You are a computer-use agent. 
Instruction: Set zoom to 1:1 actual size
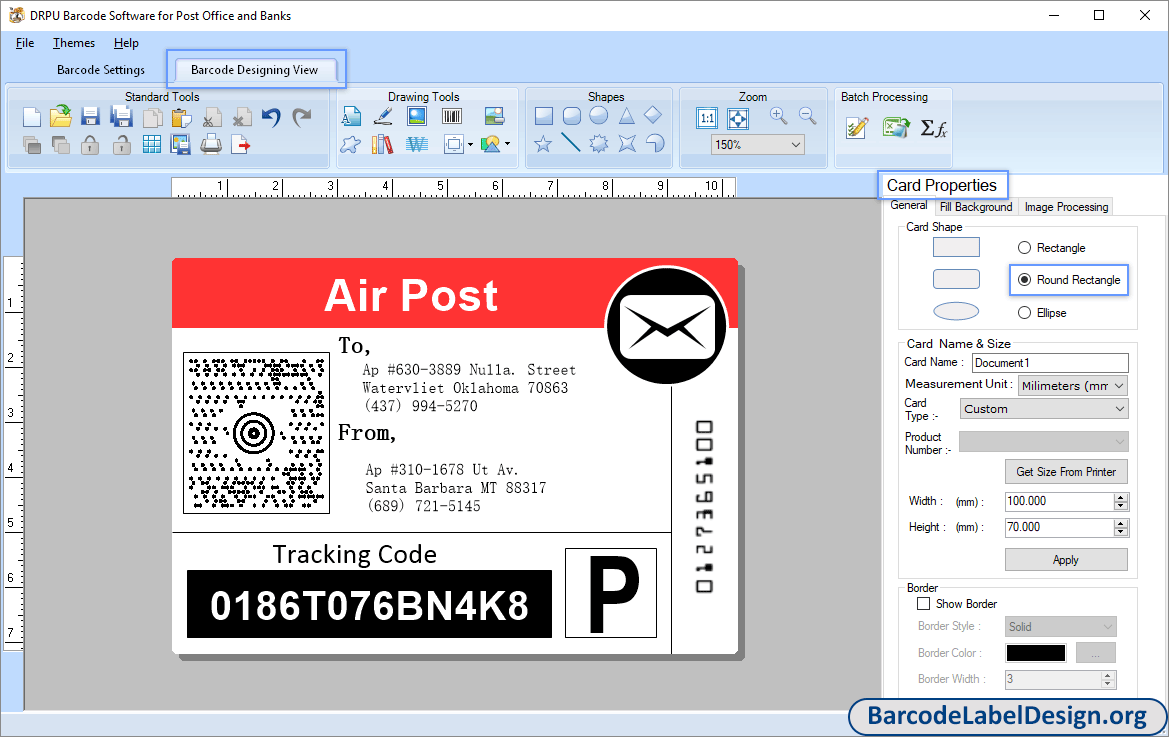click(707, 118)
